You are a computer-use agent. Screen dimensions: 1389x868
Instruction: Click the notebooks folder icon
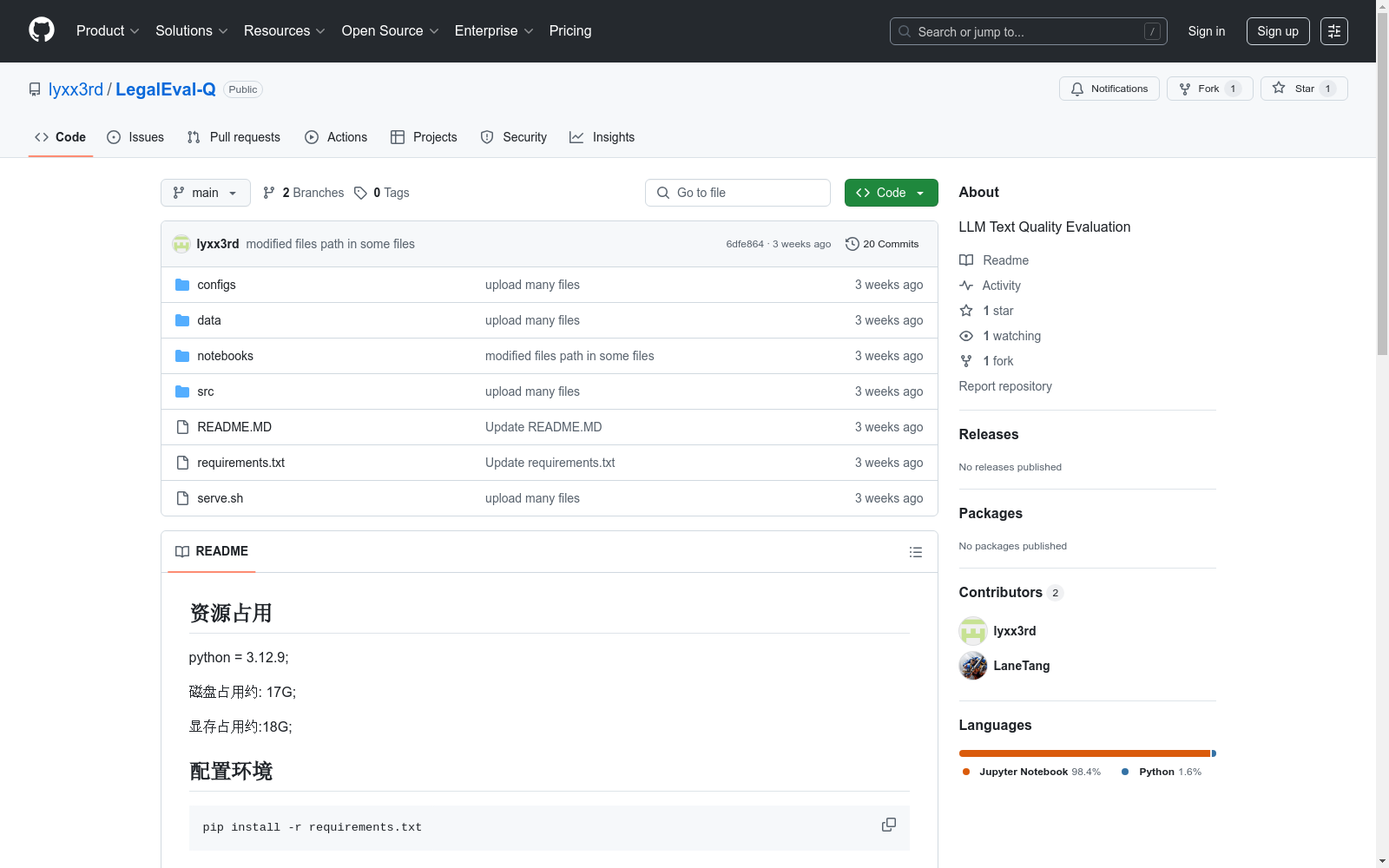point(182,356)
